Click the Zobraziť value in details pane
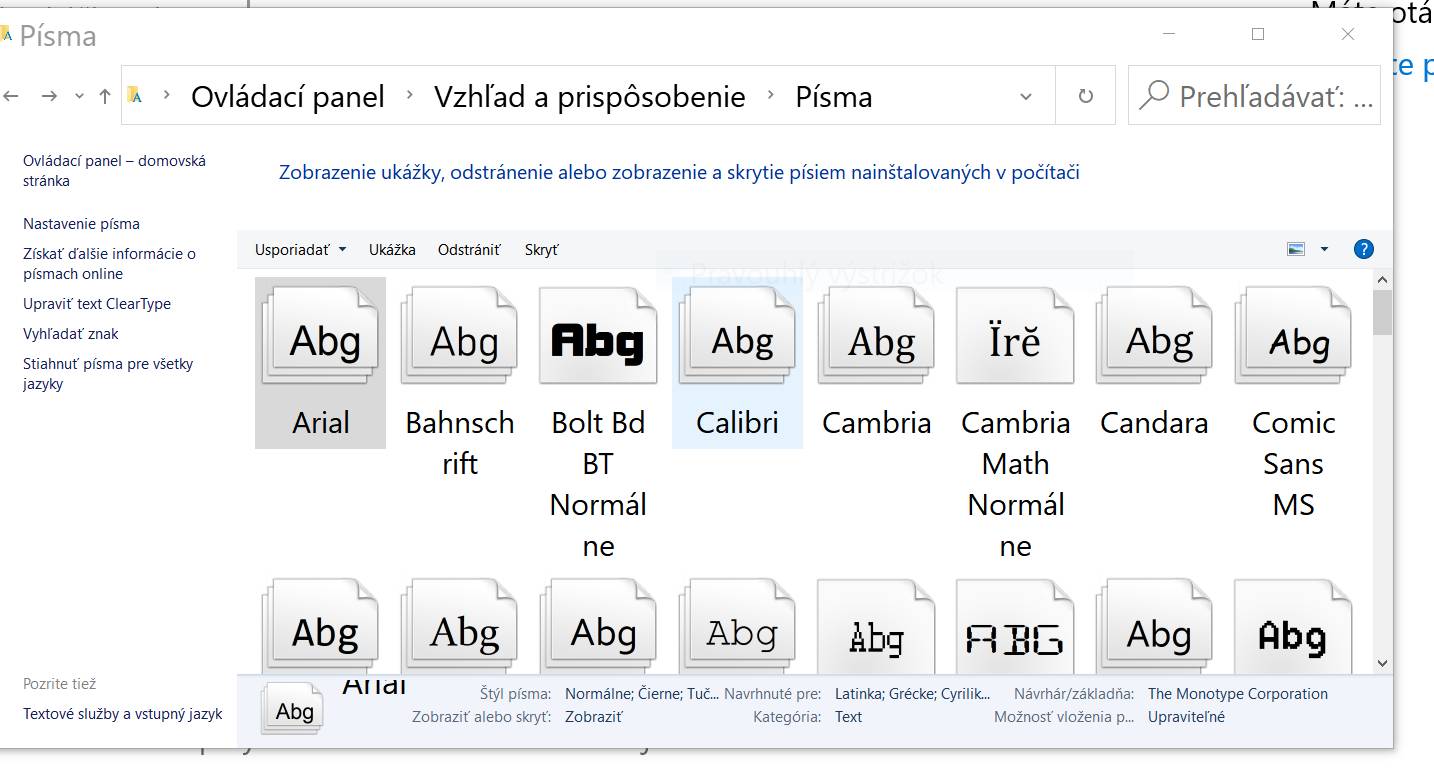The width and height of the screenshot is (1434, 775). (x=594, y=717)
